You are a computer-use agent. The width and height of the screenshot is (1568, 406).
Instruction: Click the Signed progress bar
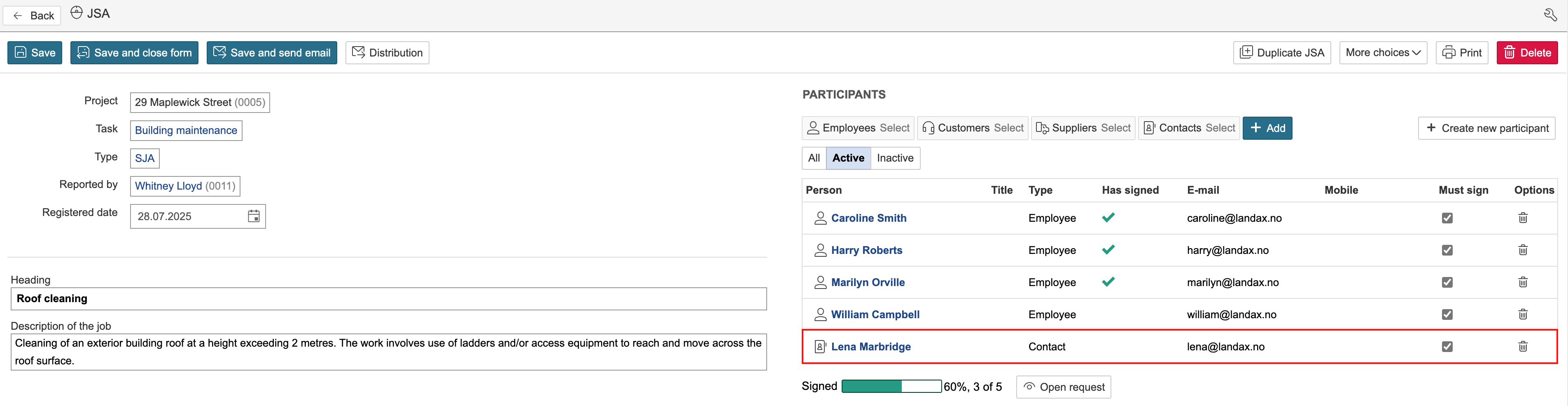[x=891, y=387]
